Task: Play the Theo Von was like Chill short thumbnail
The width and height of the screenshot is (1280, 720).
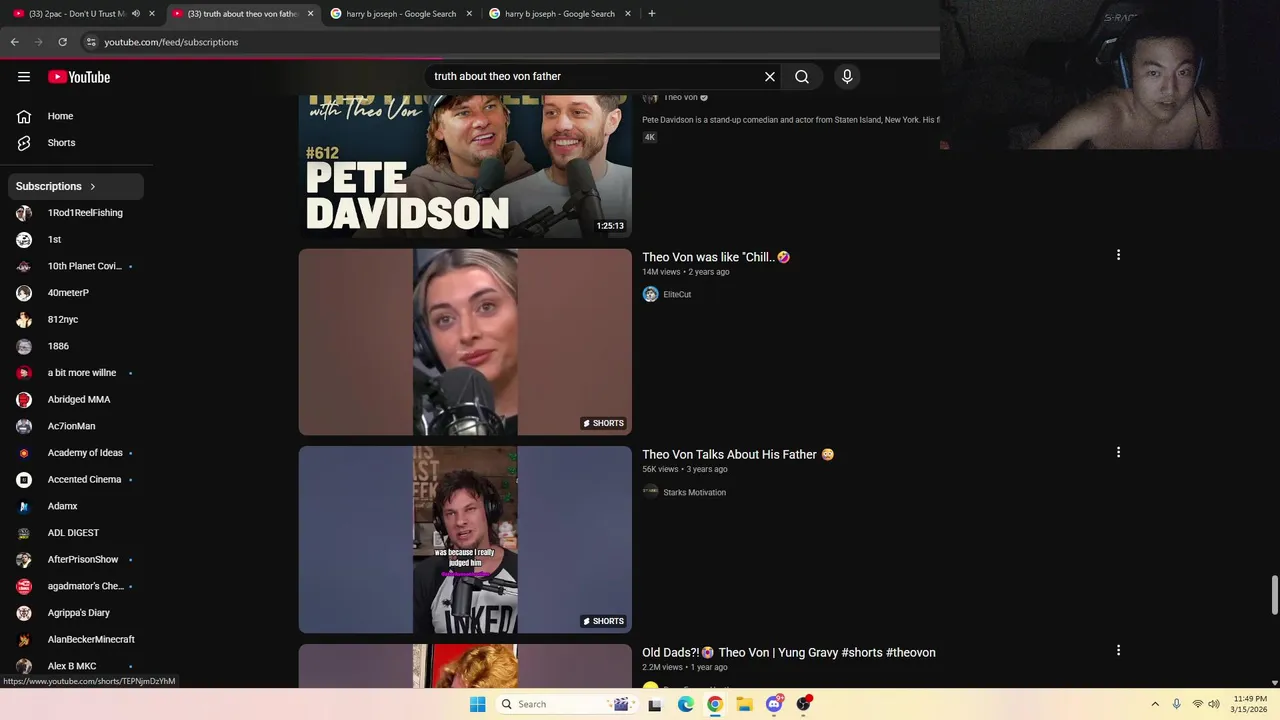Action: pyautogui.click(x=465, y=342)
